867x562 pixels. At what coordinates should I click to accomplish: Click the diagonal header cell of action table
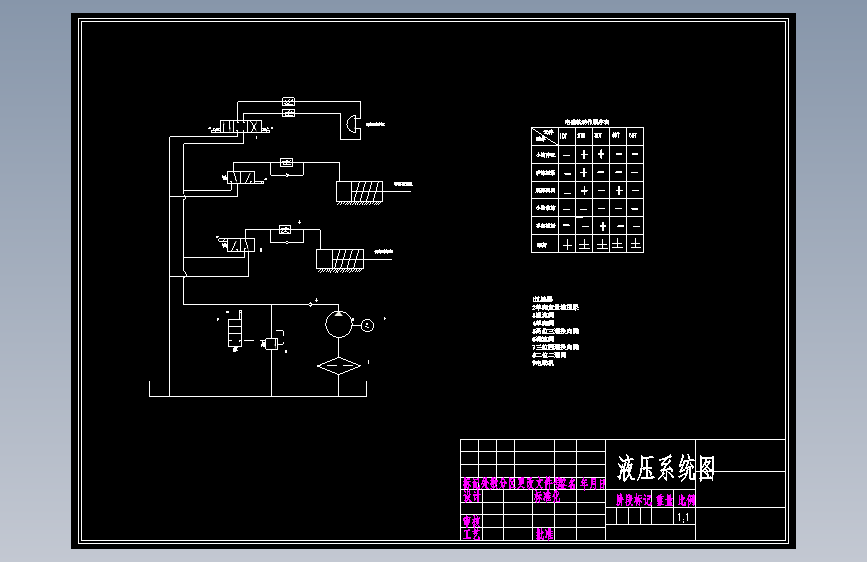pos(545,136)
